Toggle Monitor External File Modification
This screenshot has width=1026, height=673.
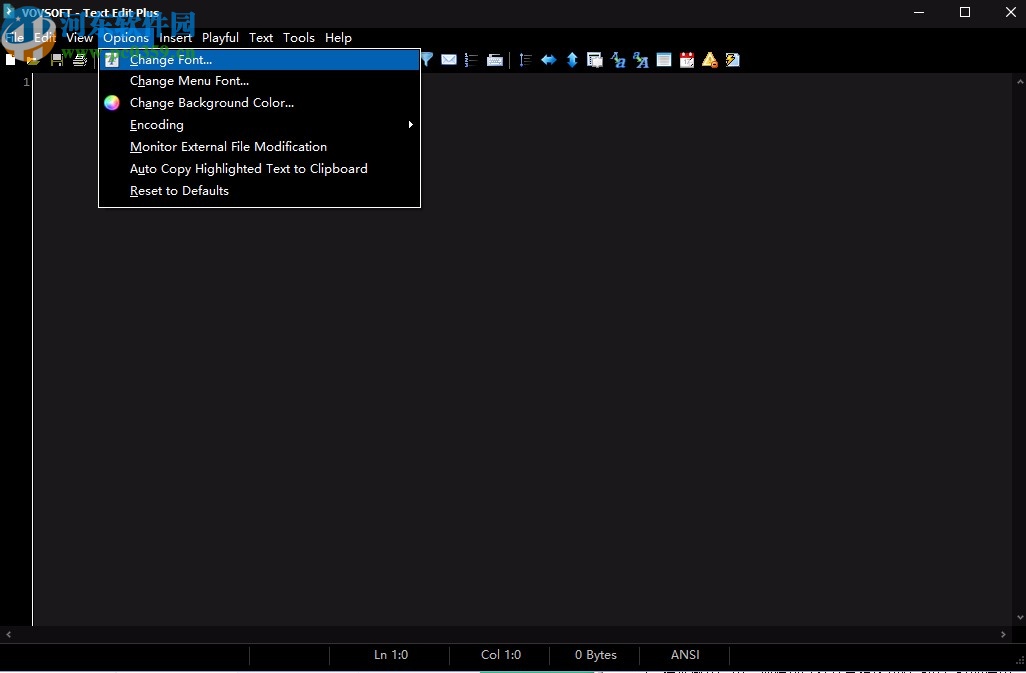(228, 146)
